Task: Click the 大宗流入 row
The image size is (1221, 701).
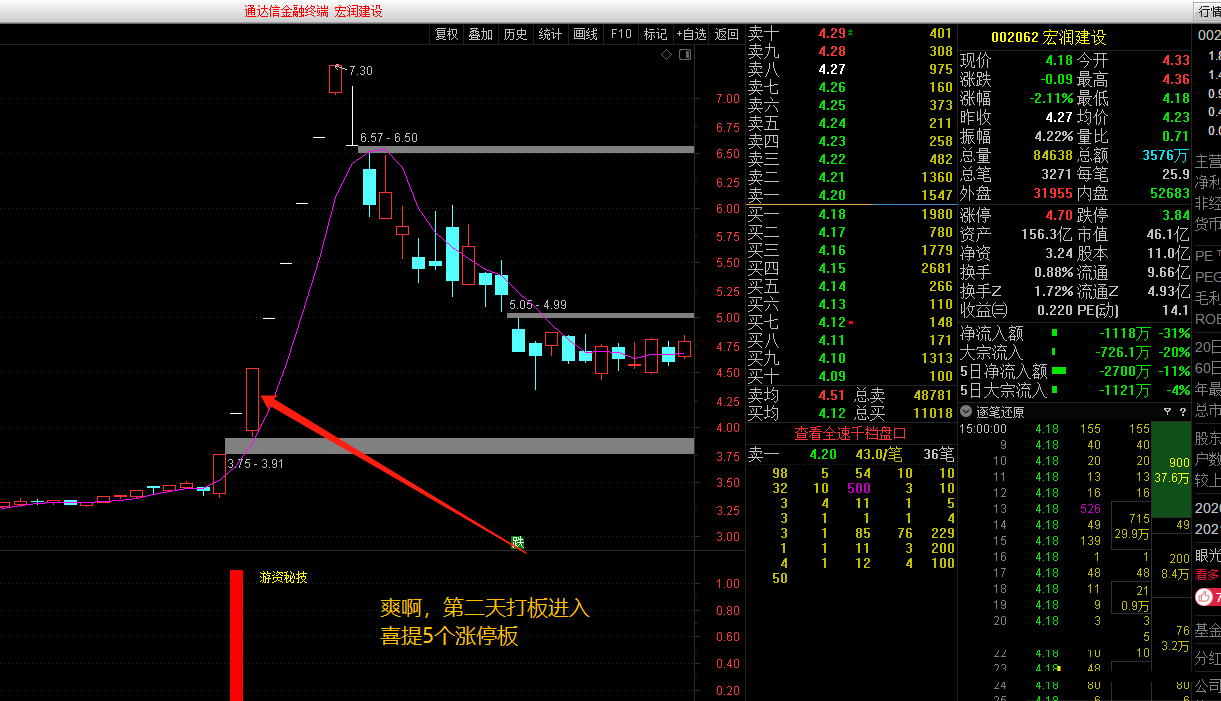Action: (x=1075, y=352)
